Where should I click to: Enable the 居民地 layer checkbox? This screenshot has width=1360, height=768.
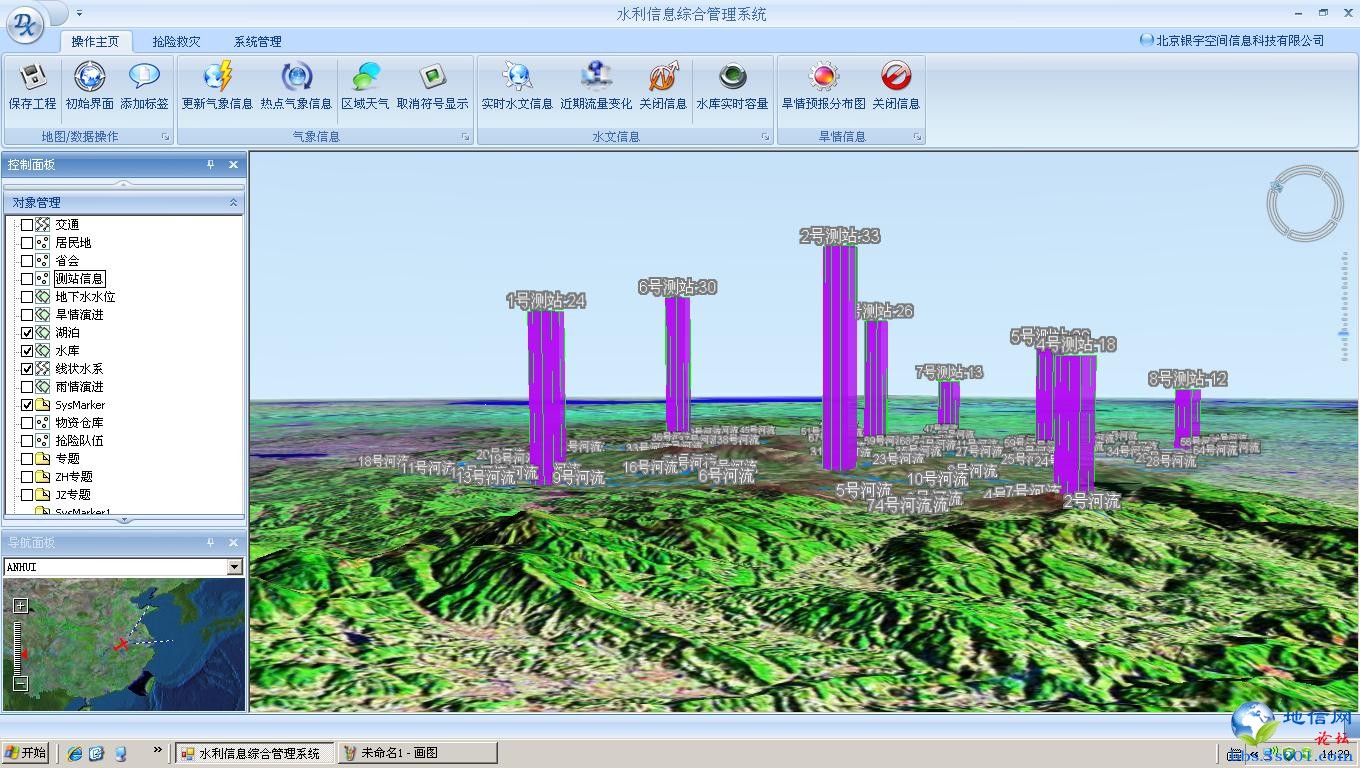(27, 243)
